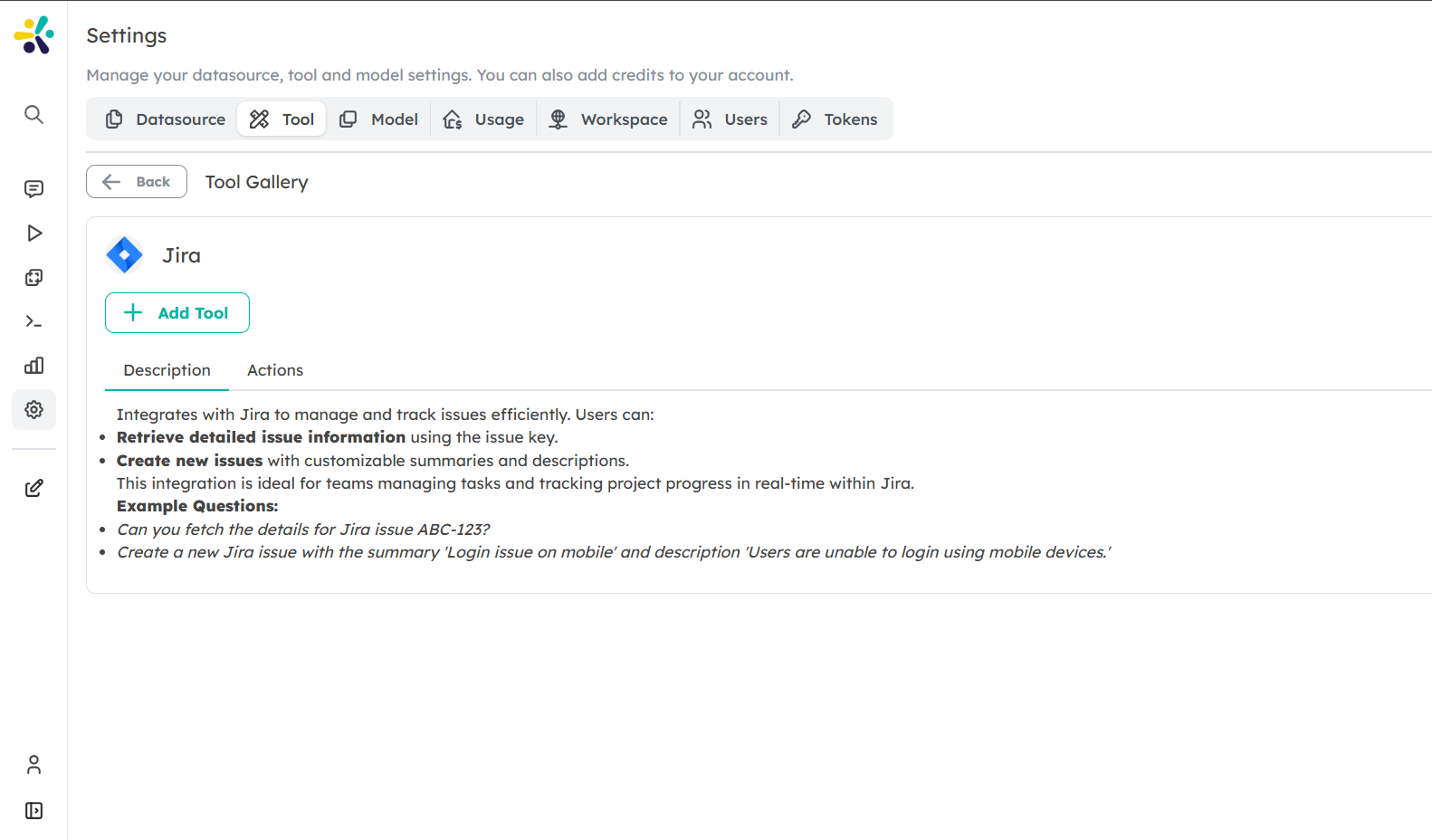Click 'Create new issues' bold text
1432x840 pixels.
pyautogui.click(x=189, y=461)
